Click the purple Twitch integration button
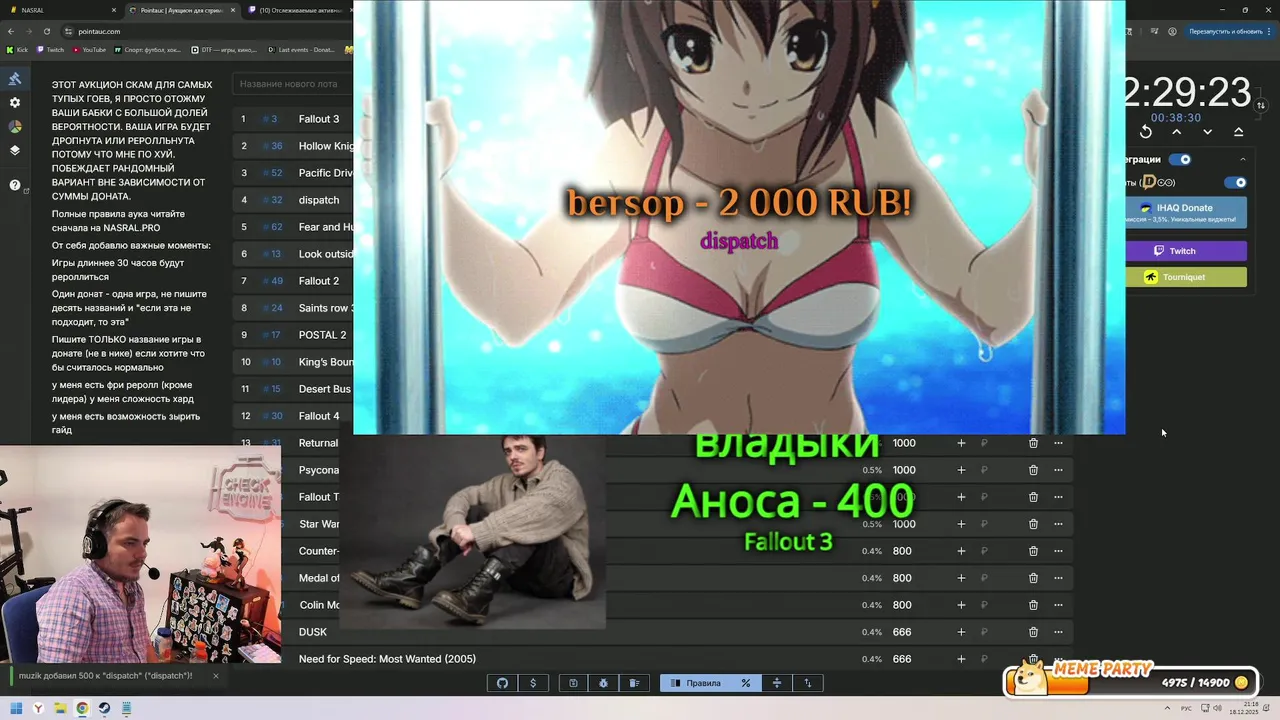This screenshot has height=720, width=1280. pyautogui.click(x=1186, y=251)
